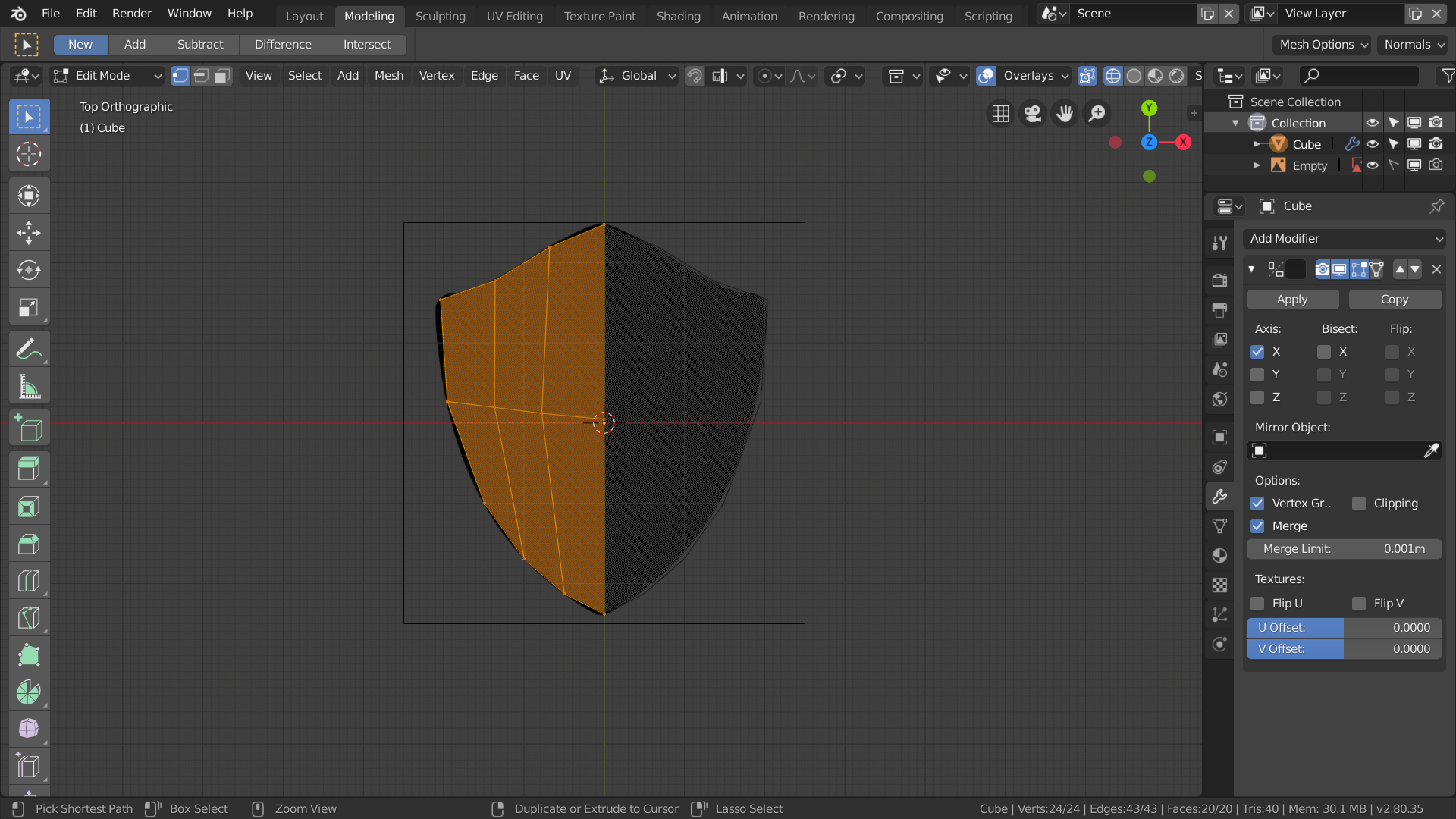Toggle the Merge option
This screenshot has width=1456, height=819.
point(1257,526)
